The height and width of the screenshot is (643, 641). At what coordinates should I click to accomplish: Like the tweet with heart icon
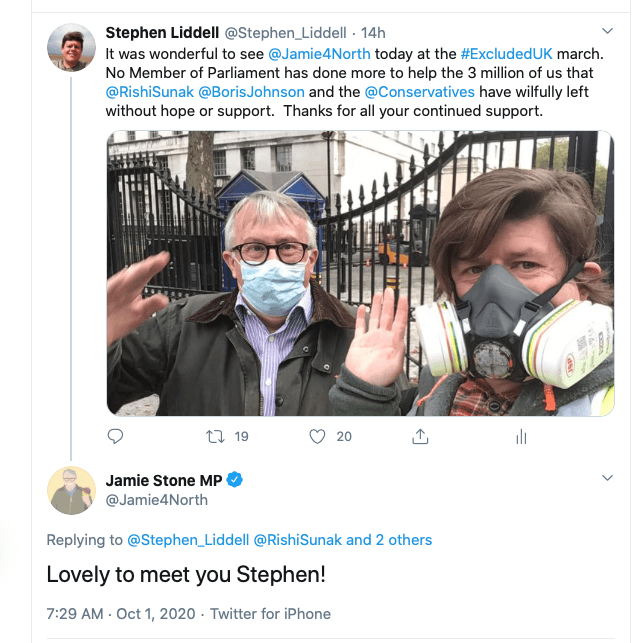(x=318, y=437)
